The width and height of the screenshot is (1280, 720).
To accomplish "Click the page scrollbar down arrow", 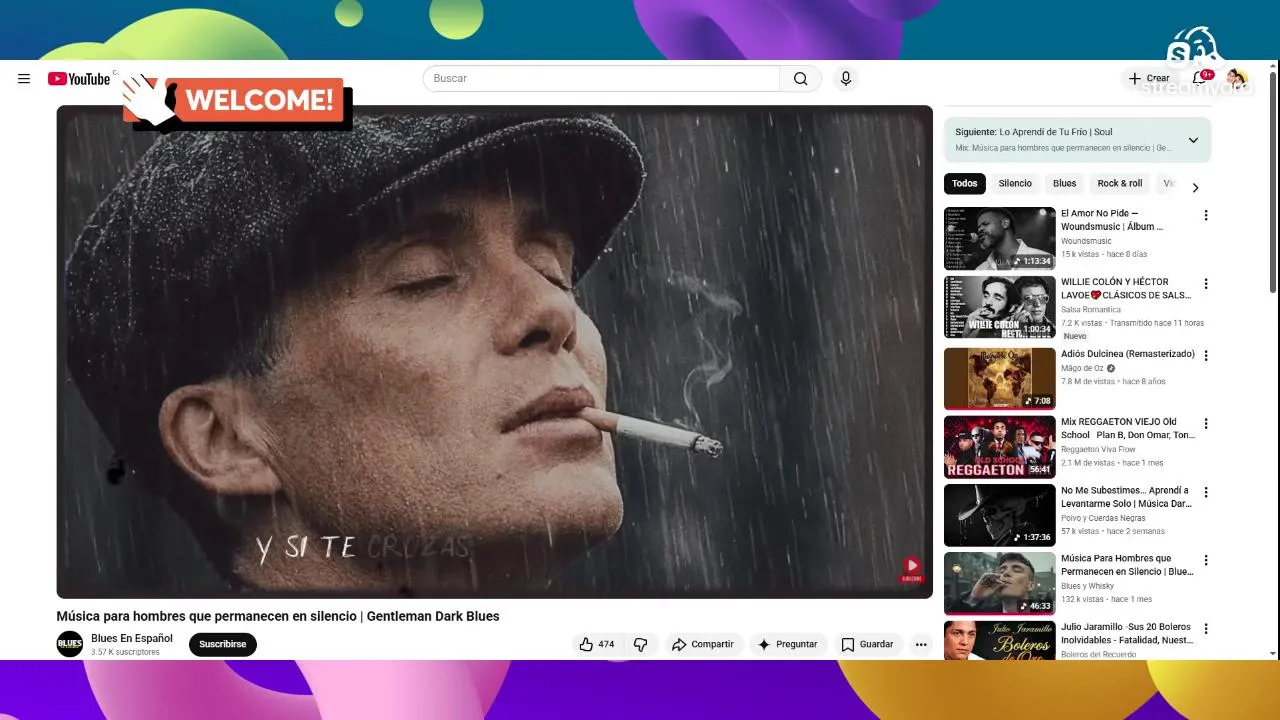I will tap(1273, 654).
